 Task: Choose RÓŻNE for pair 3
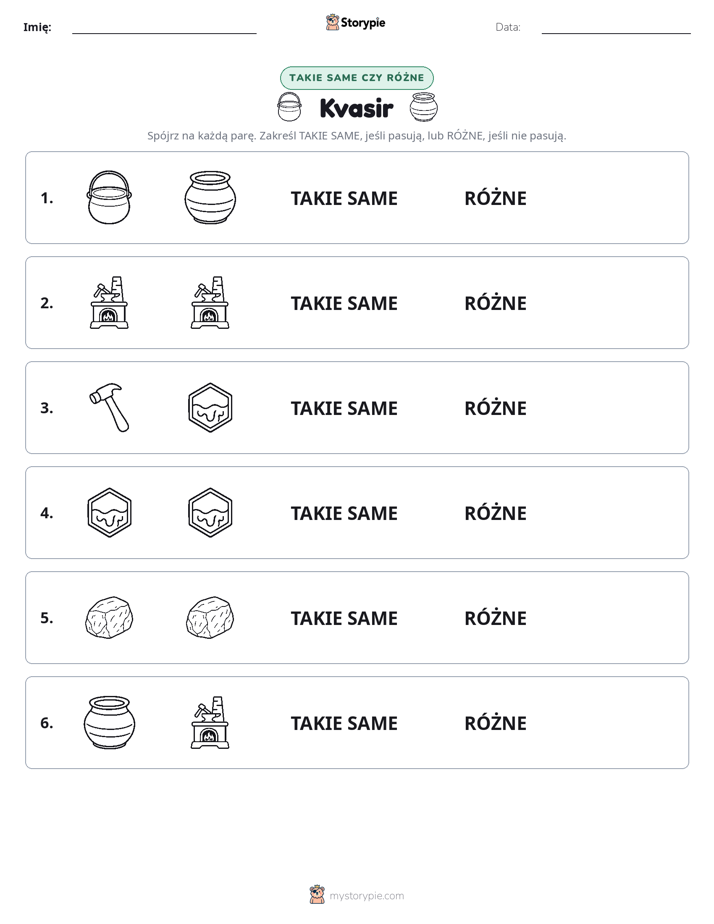pos(495,408)
